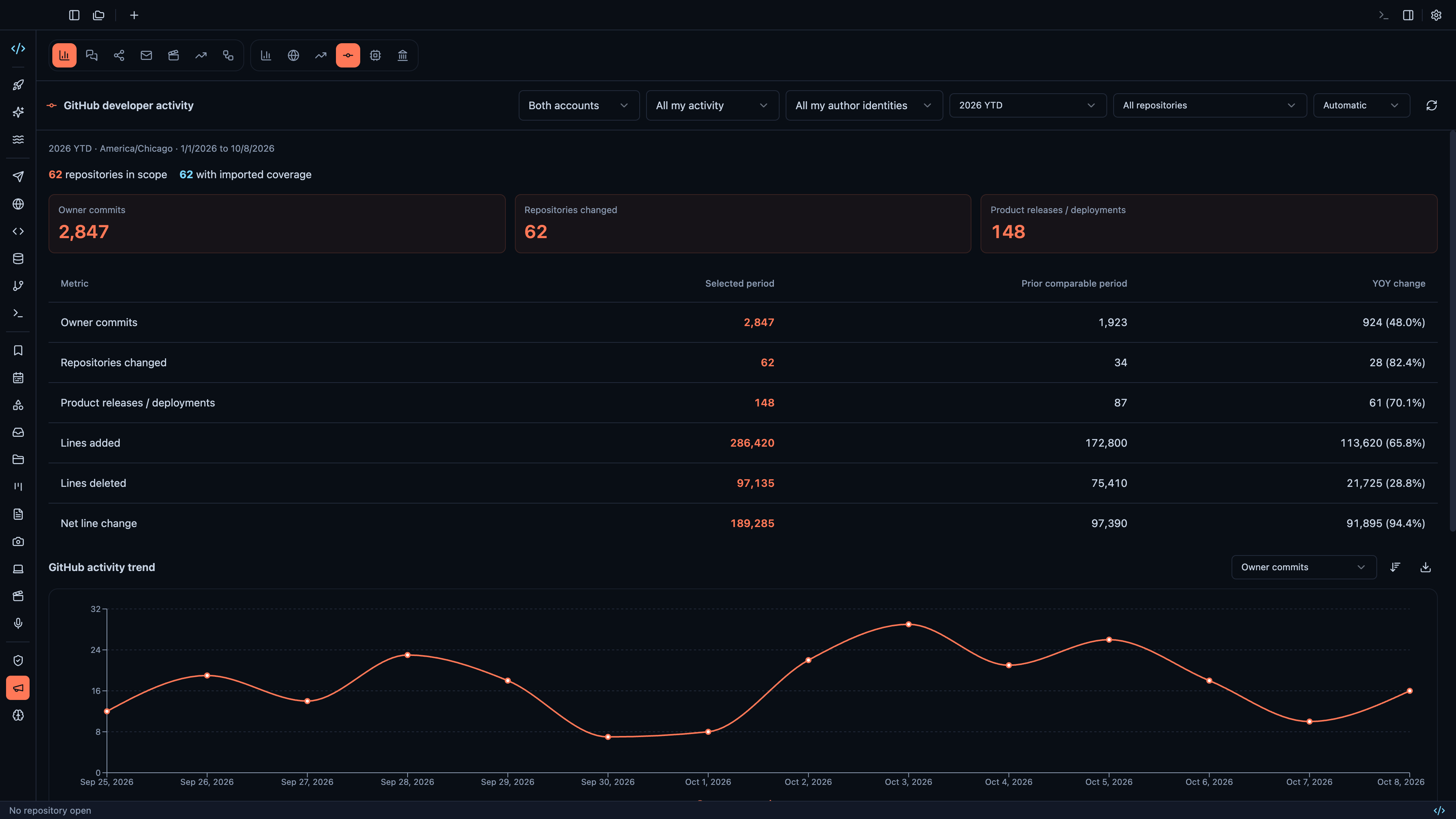Image resolution: width=1456 pixels, height=819 pixels.
Task: Open the calendar icon in left sidebar
Action: tap(18, 378)
